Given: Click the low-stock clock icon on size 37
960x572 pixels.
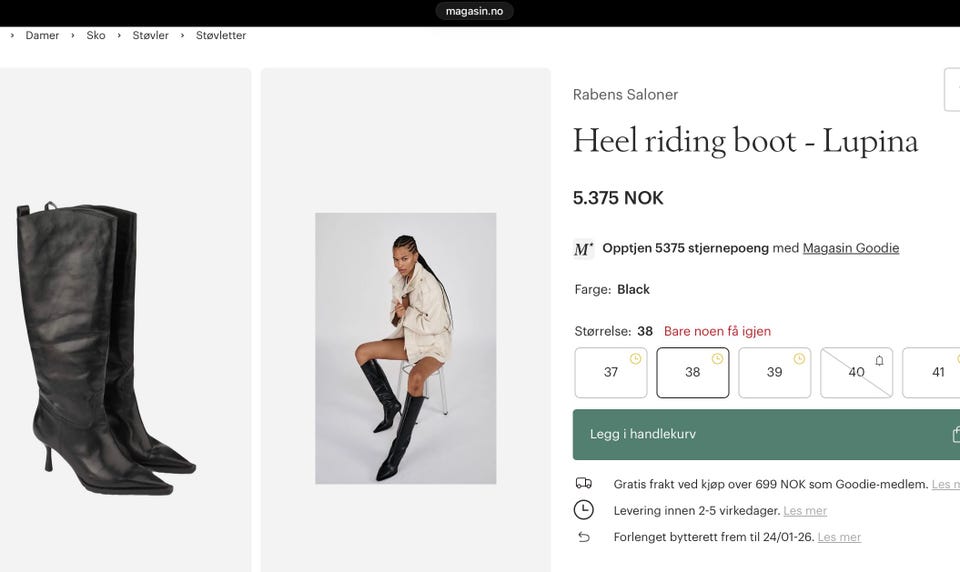Looking at the screenshot, I should pos(635,359).
